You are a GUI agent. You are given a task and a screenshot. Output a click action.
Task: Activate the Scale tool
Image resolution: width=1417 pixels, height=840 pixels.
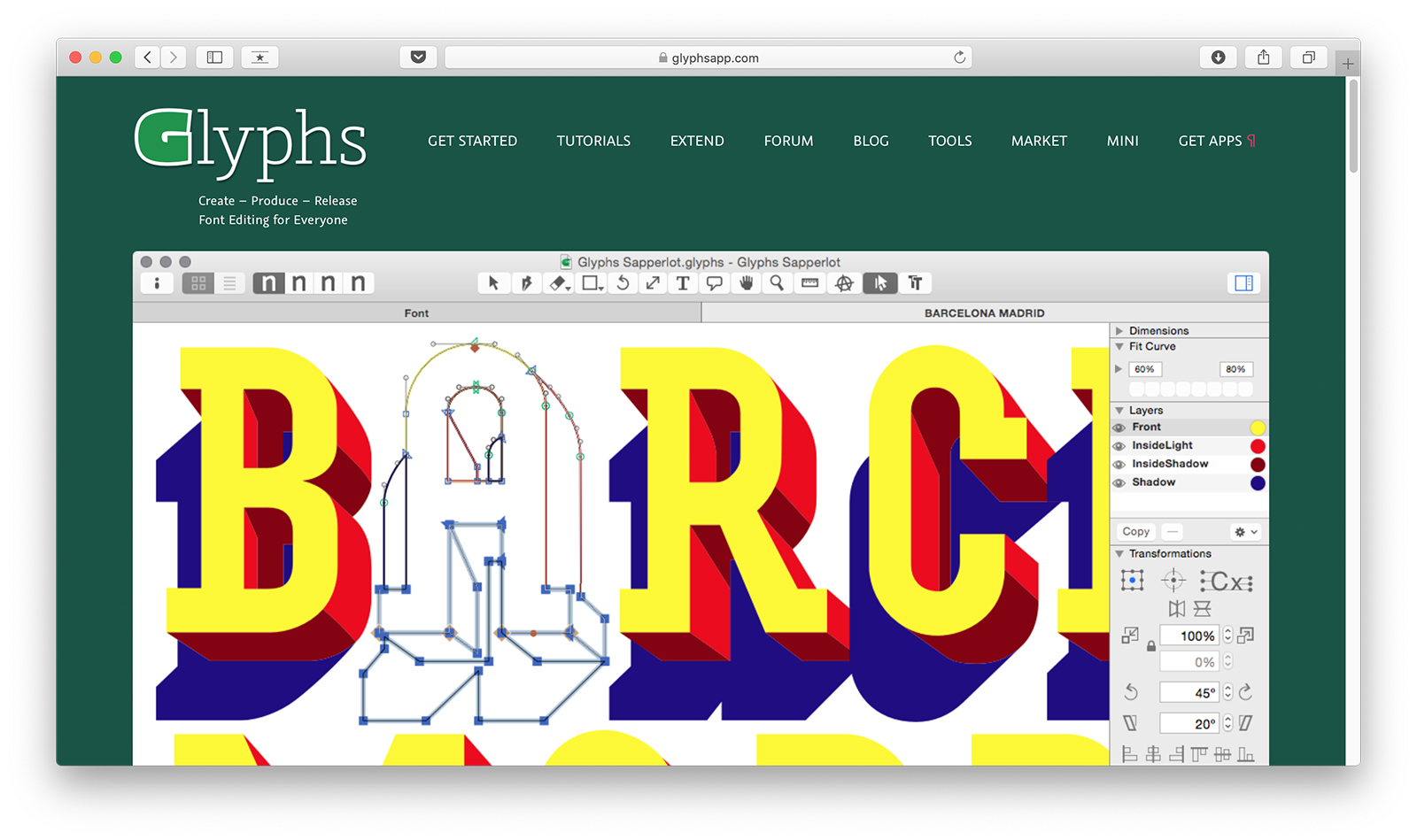pyautogui.click(x=653, y=283)
